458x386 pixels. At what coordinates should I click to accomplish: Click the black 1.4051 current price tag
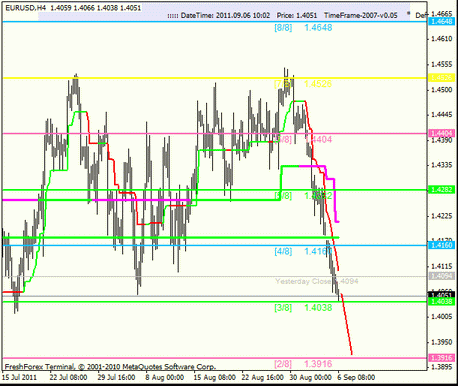click(x=442, y=295)
